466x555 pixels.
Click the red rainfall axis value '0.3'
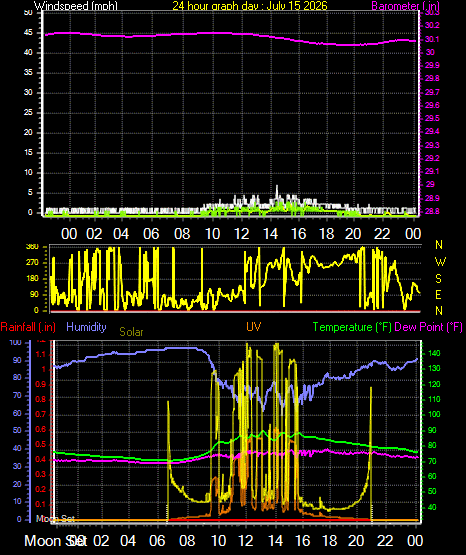pyautogui.click(x=41, y=474)
